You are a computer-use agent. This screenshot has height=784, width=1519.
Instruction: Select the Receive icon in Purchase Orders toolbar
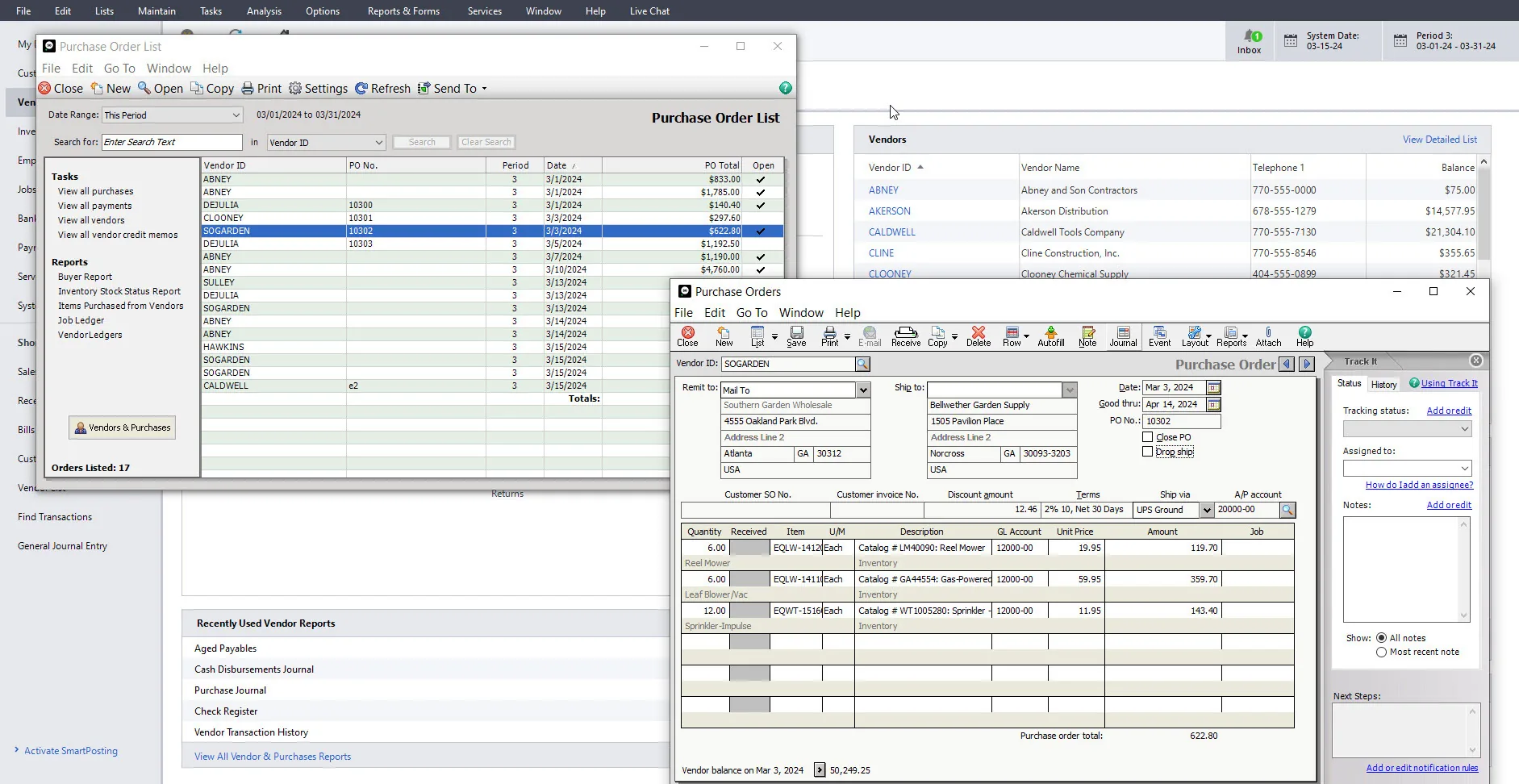click(x=906, y=337)
